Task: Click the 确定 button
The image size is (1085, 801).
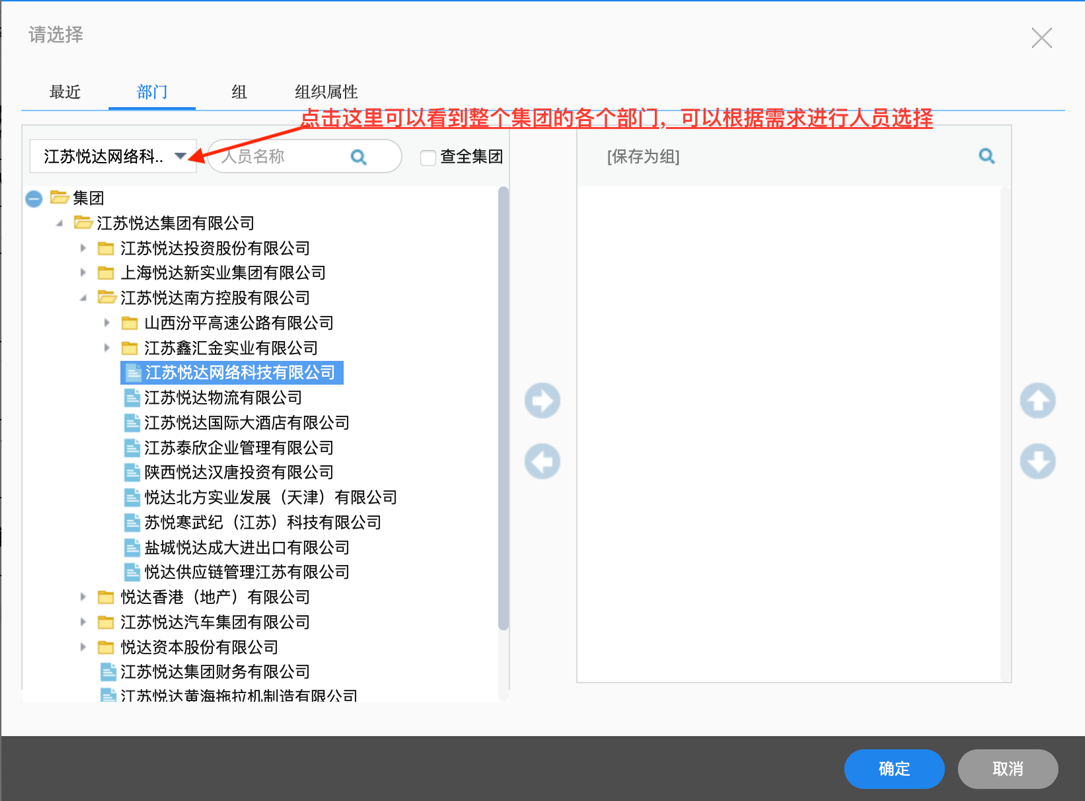Action: tap(894, 768)
